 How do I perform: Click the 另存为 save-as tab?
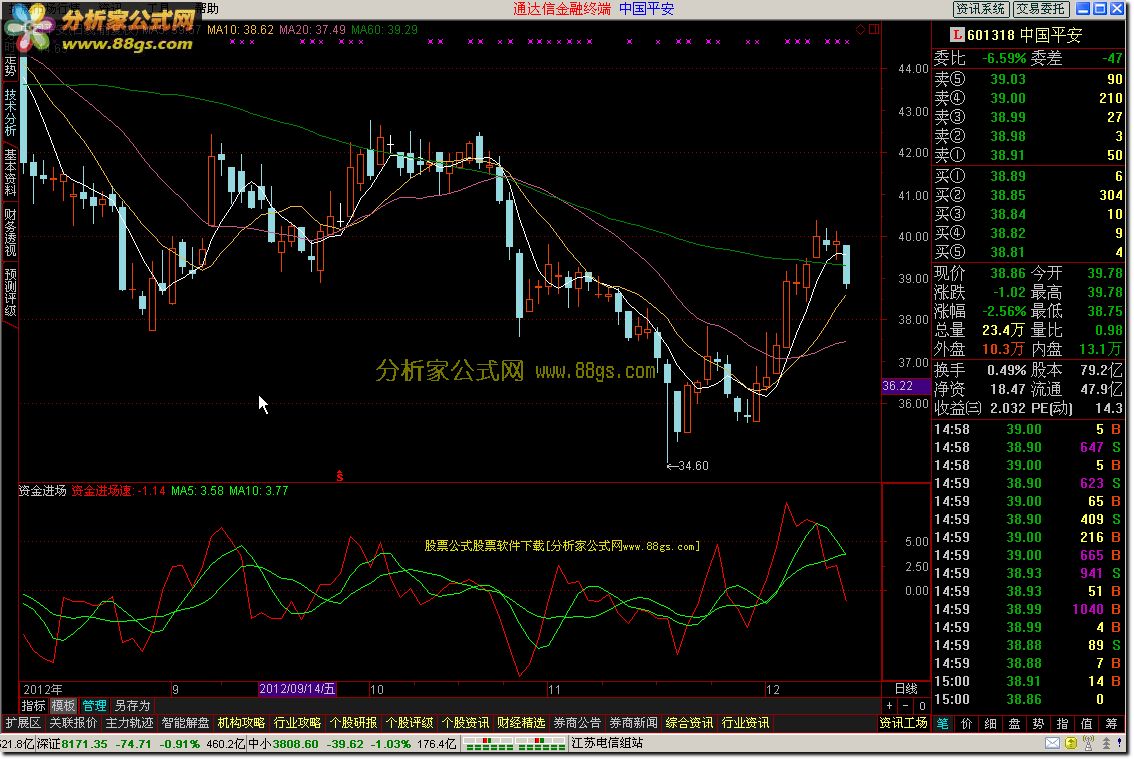tap(132, 705)
